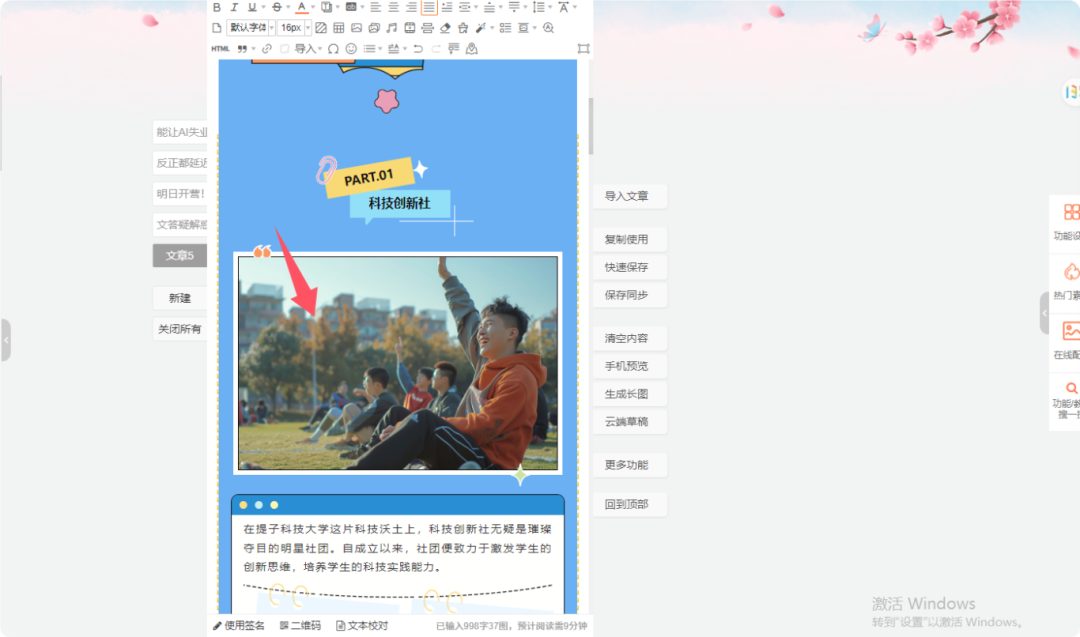Open the 反正都延迟 article tab
Viewport: 1080px width, 637px height.
[180, 163]
